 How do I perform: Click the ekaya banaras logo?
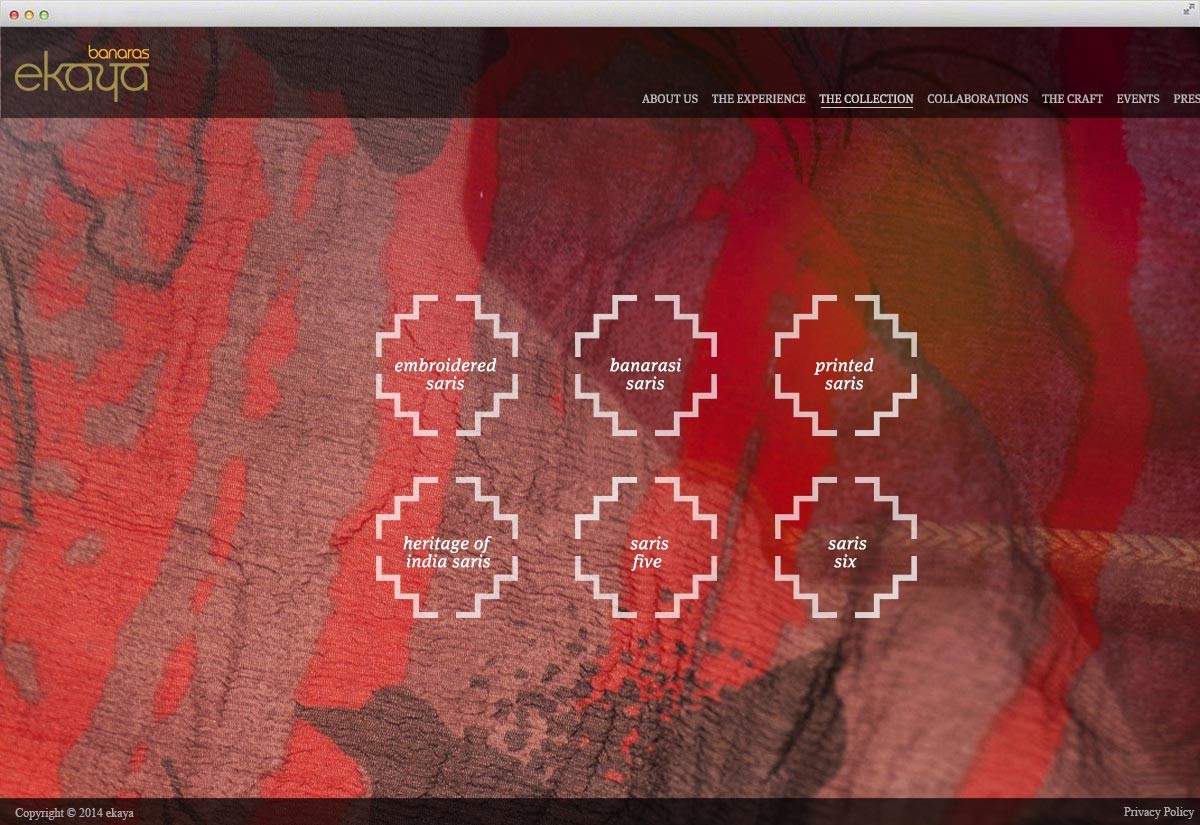click(82, 72)
